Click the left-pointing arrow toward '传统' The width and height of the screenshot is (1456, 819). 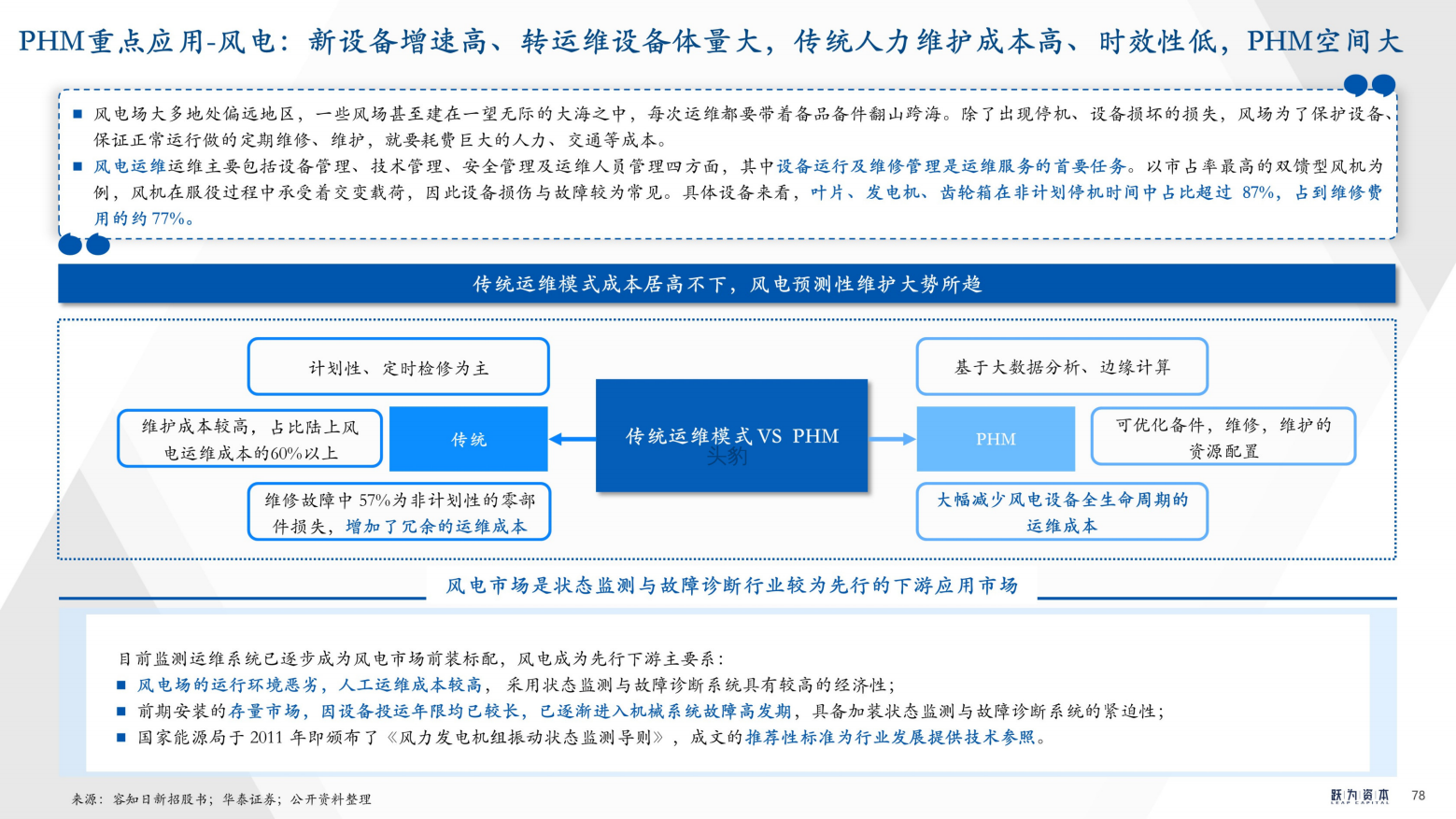tap(572, 439)
